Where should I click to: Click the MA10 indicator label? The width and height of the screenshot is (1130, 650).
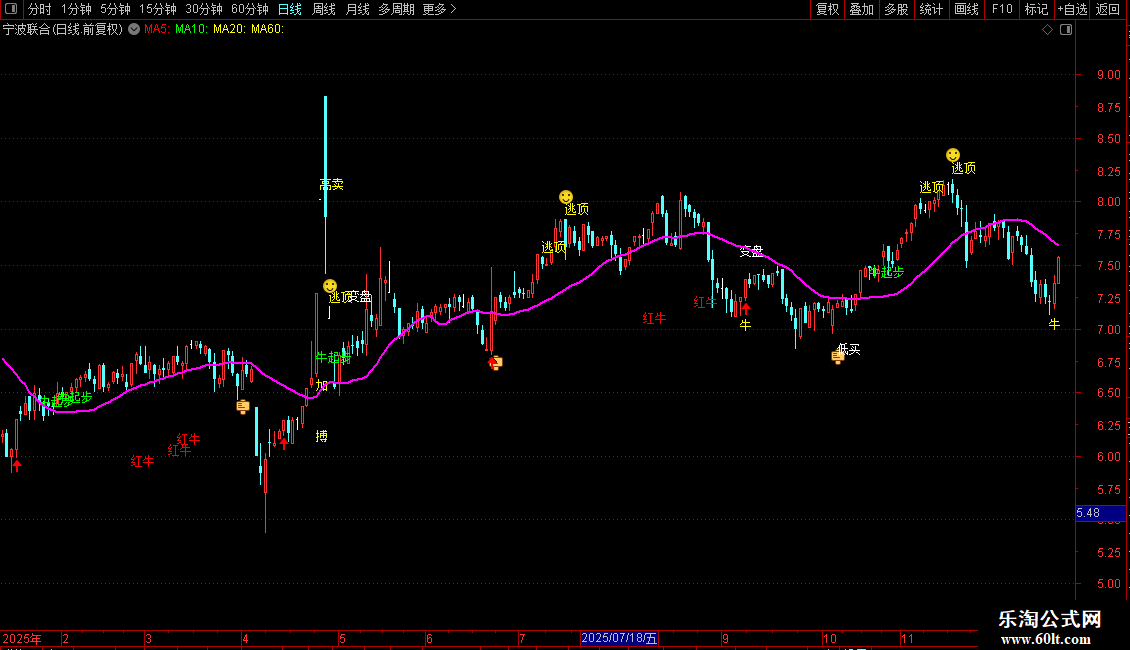192,30
